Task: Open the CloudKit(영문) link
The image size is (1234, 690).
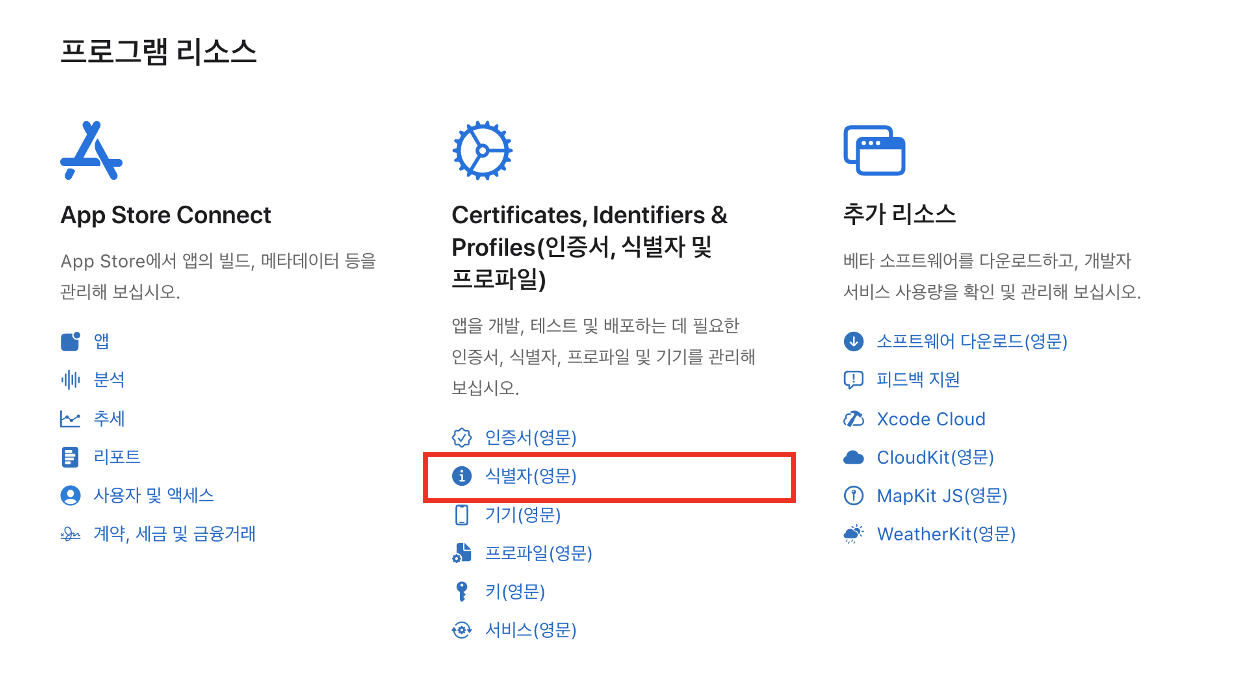Action: [x=935, y=457]
